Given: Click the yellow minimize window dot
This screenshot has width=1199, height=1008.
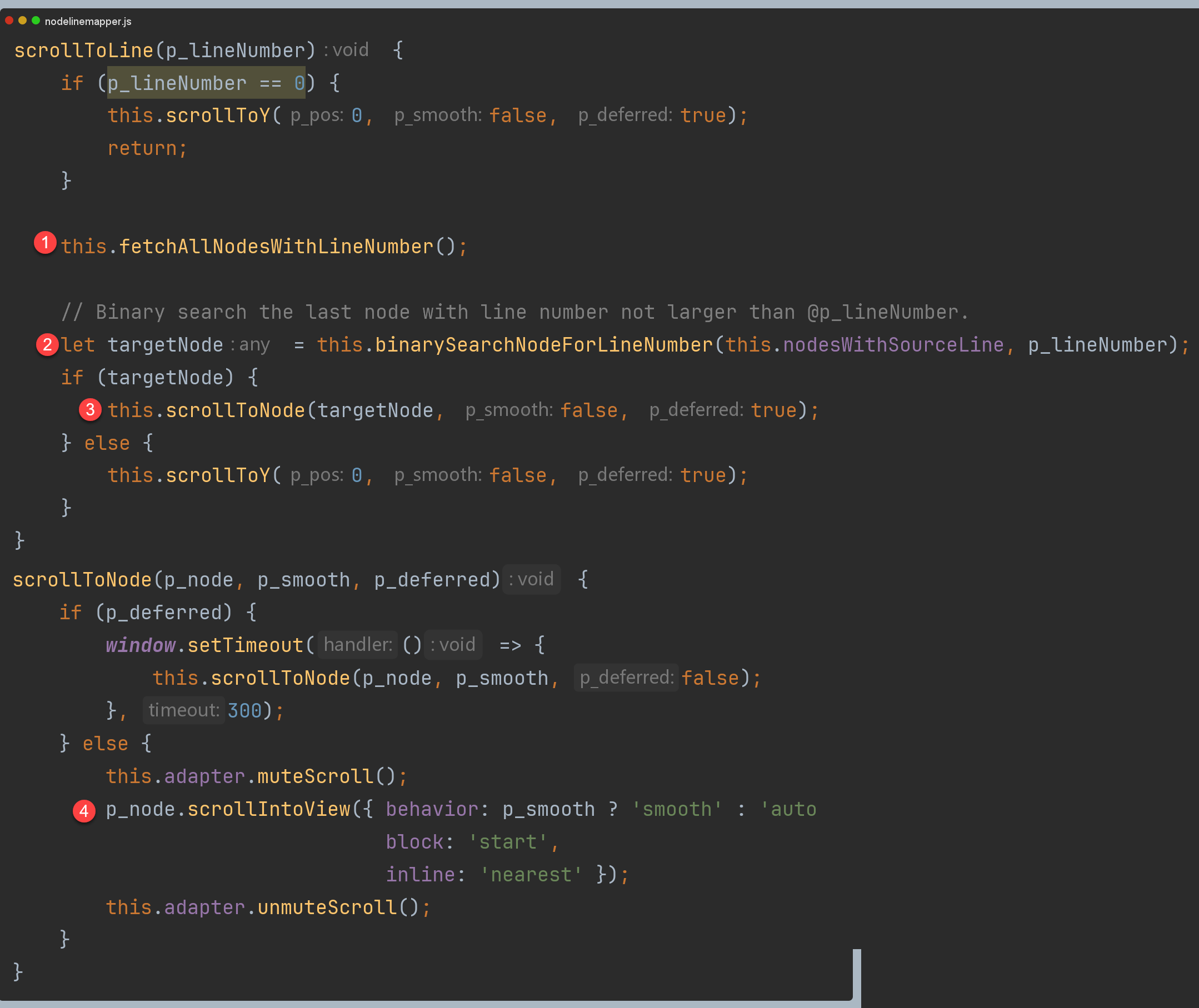Looking at the screenshot, I should click(x=22, y=21).
